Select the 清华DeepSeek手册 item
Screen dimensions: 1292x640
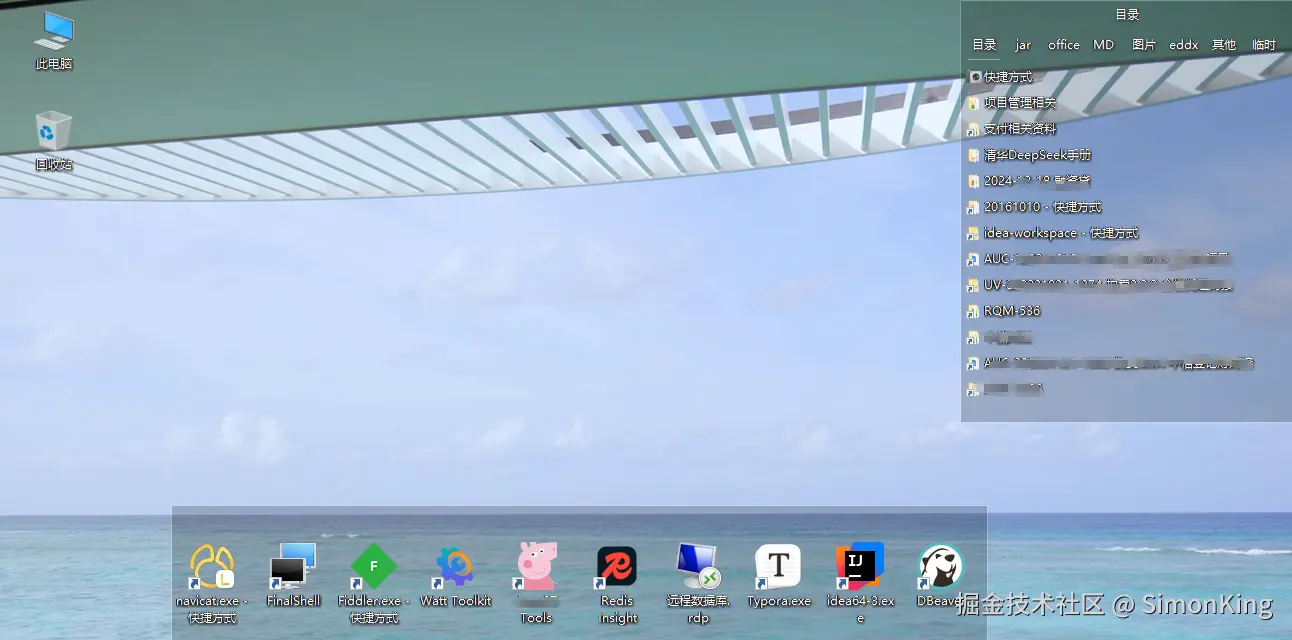[x=1030, y=155]
